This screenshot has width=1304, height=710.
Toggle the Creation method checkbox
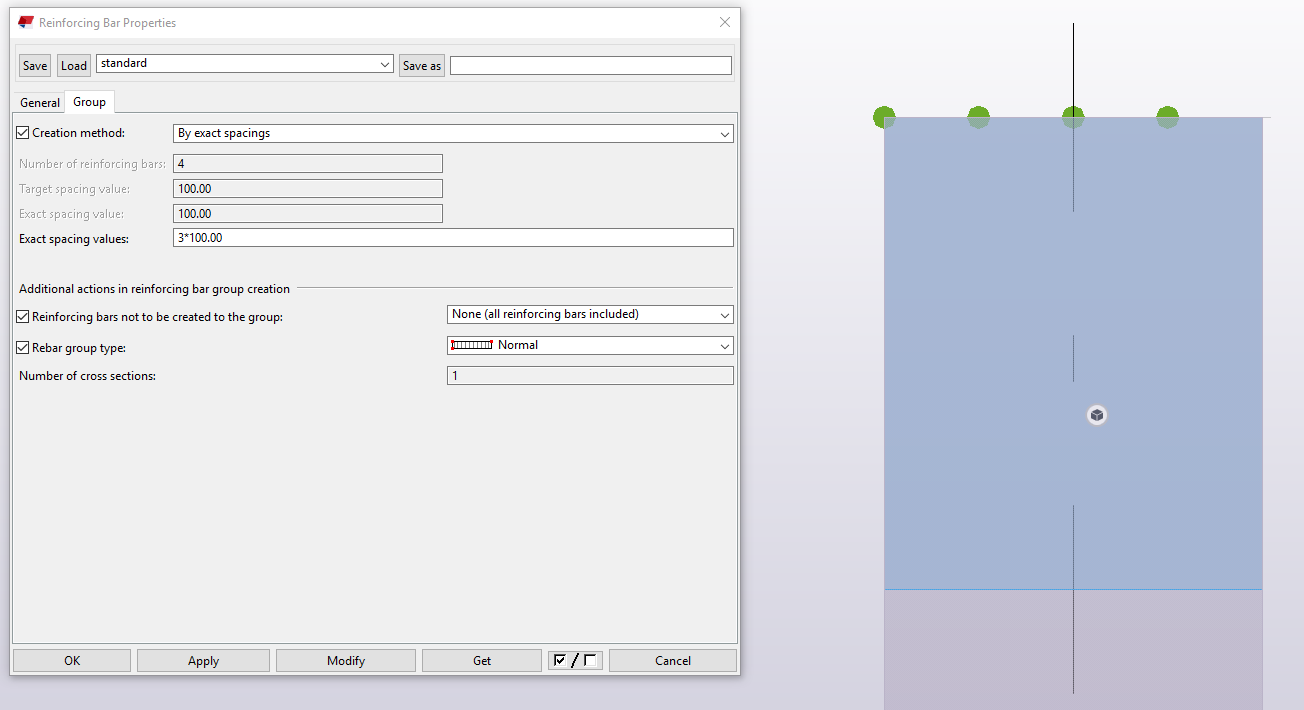click(x=24, y=133)
